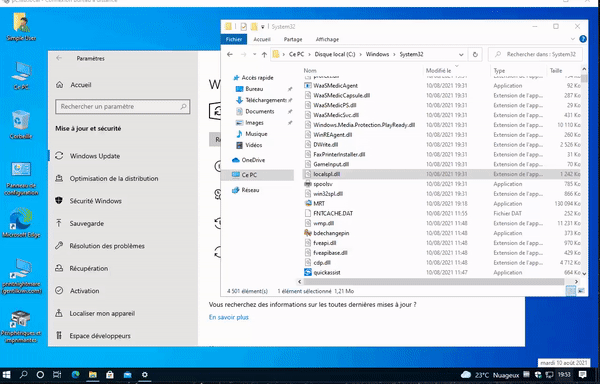The image size is (600, 384).
Task: Sort by Nom column header
Action: pos(310,70)
